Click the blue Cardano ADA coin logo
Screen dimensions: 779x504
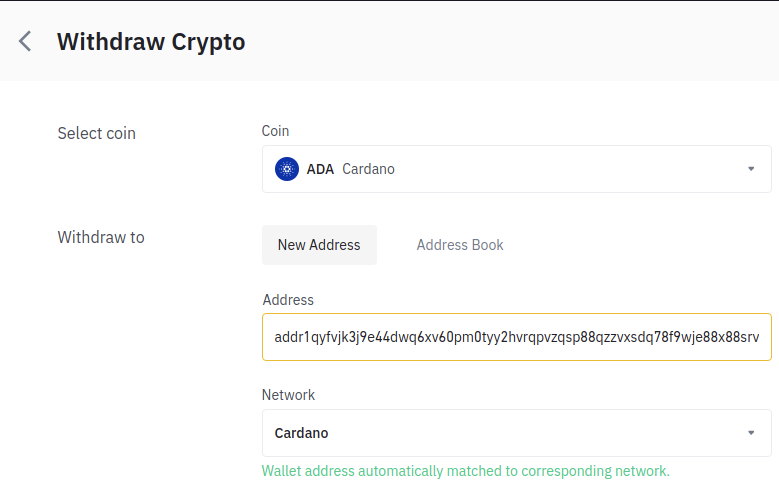[x=287, y=169]
